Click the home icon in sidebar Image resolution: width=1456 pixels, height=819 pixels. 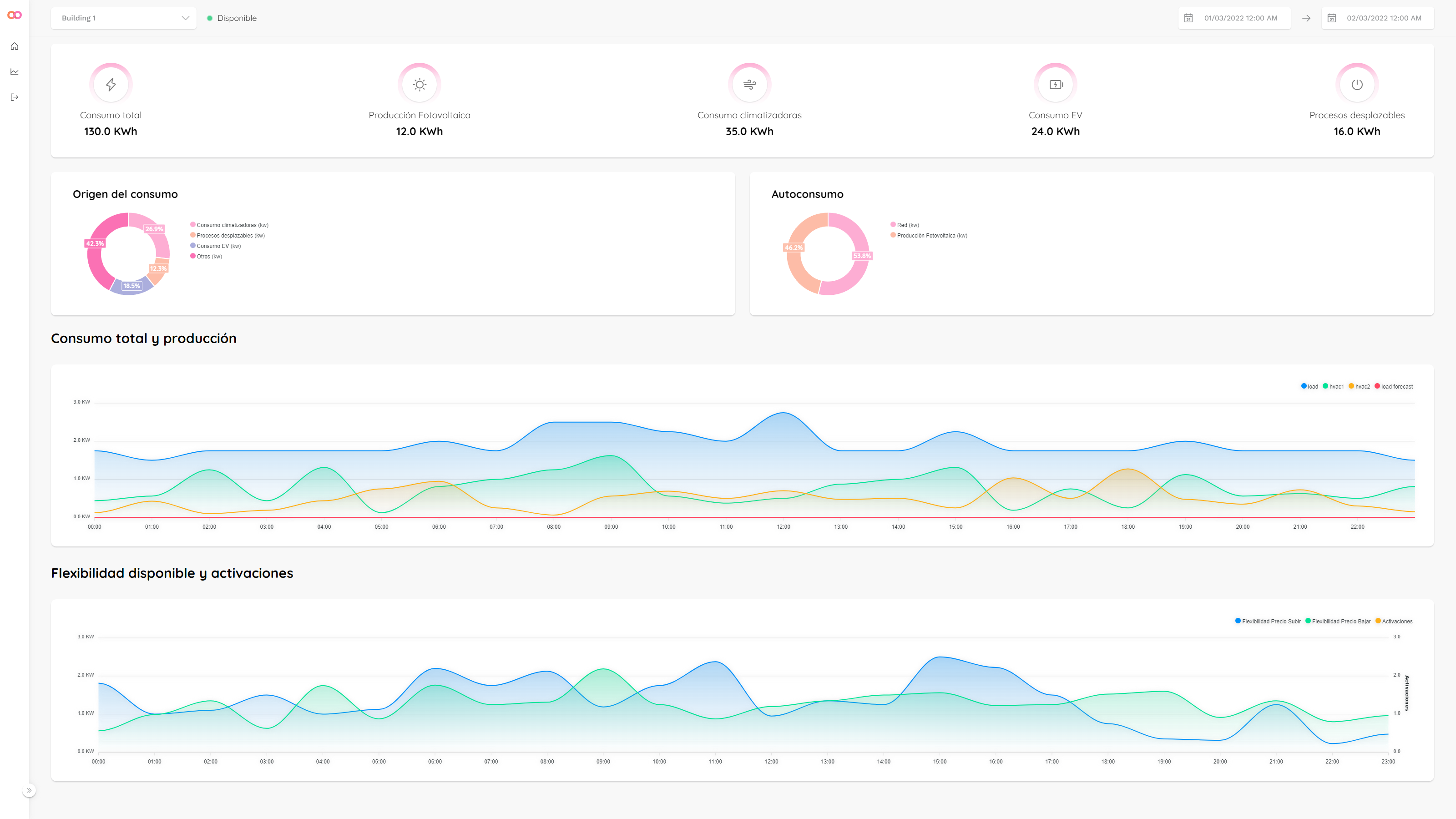pyautogui.click(x=15, y=46)
